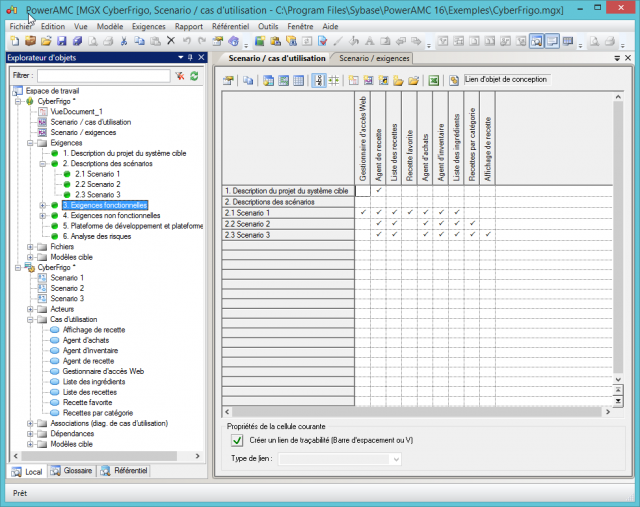
Task: Open the Outils menu
Action: click(268, 27)
